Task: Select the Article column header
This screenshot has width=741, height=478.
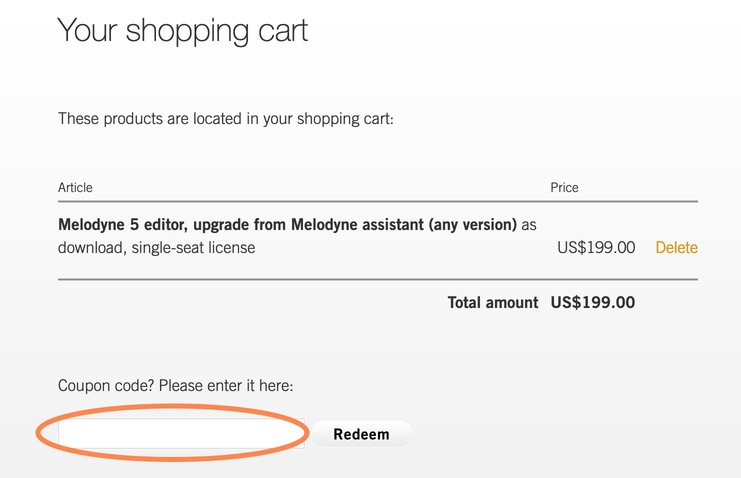Action: (x=76, y=187)
